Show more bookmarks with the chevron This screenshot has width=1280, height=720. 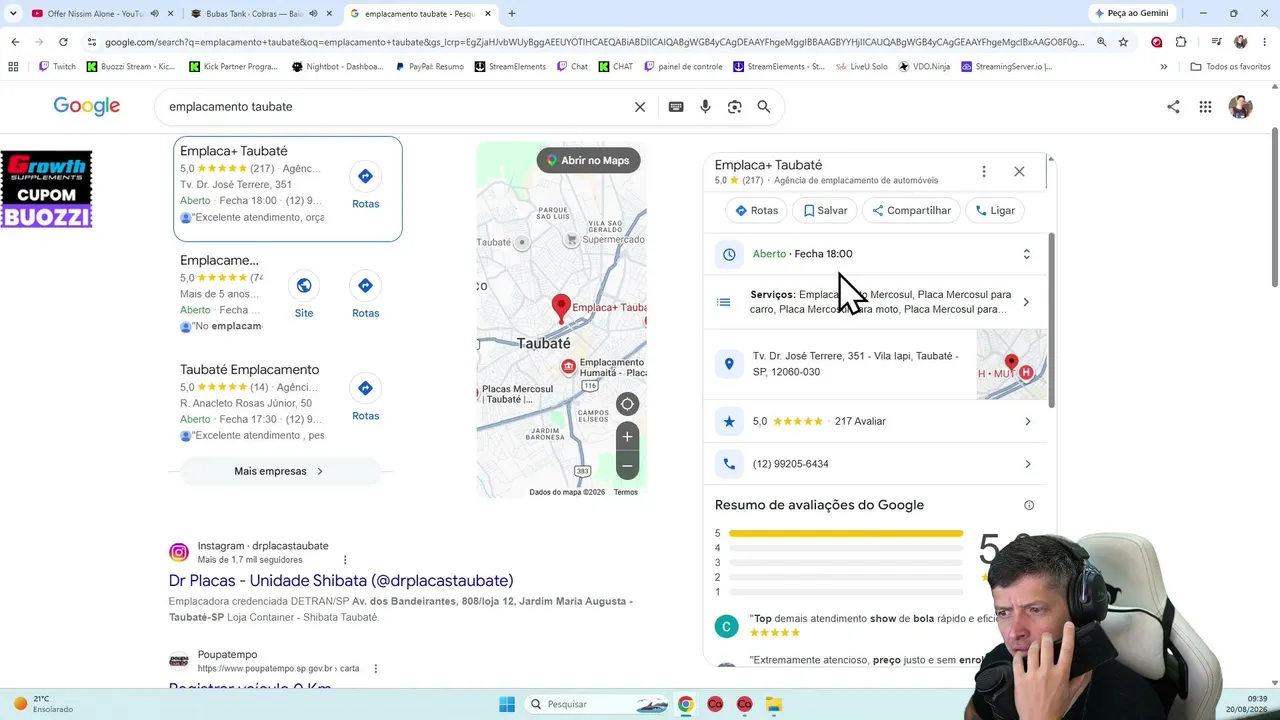pyautogui.click(x=1163, y=67)
